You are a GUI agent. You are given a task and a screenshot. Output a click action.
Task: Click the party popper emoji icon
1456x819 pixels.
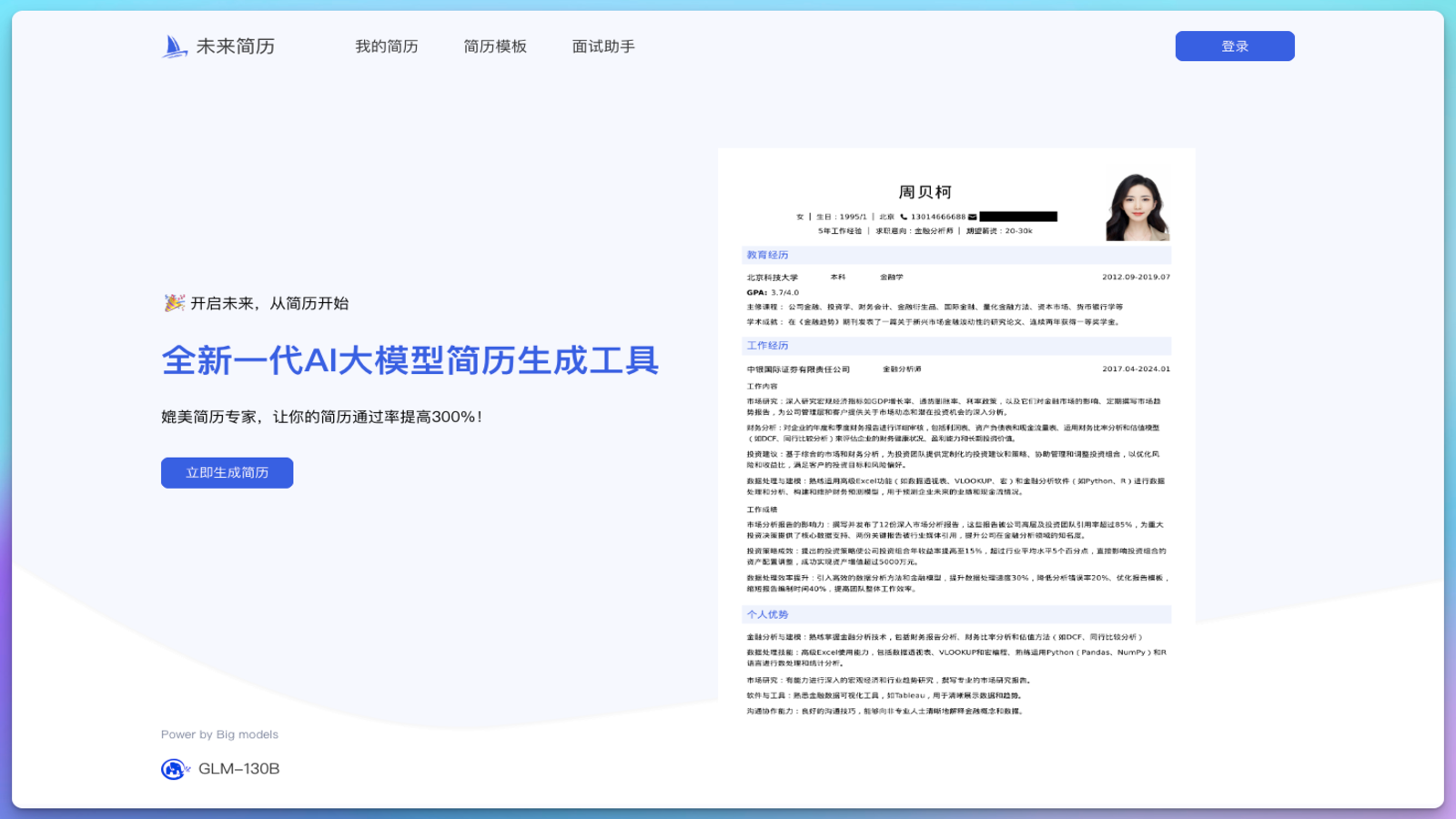click(x=174, y=303)
